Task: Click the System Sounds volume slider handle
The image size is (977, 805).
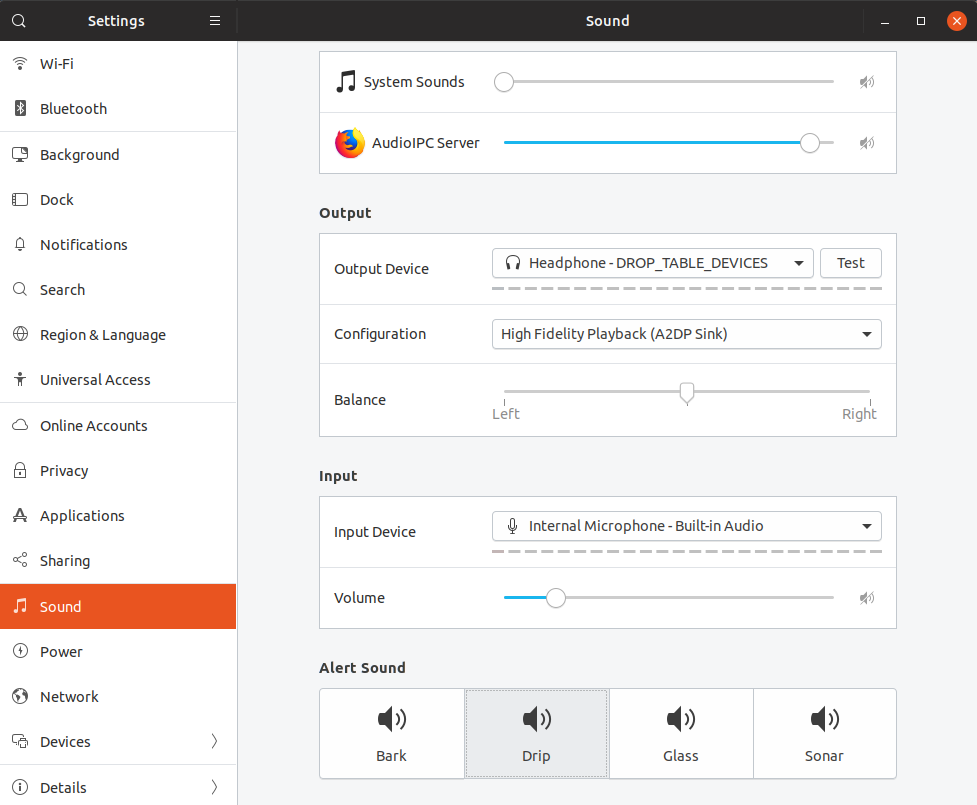Action: coord(504,82)
